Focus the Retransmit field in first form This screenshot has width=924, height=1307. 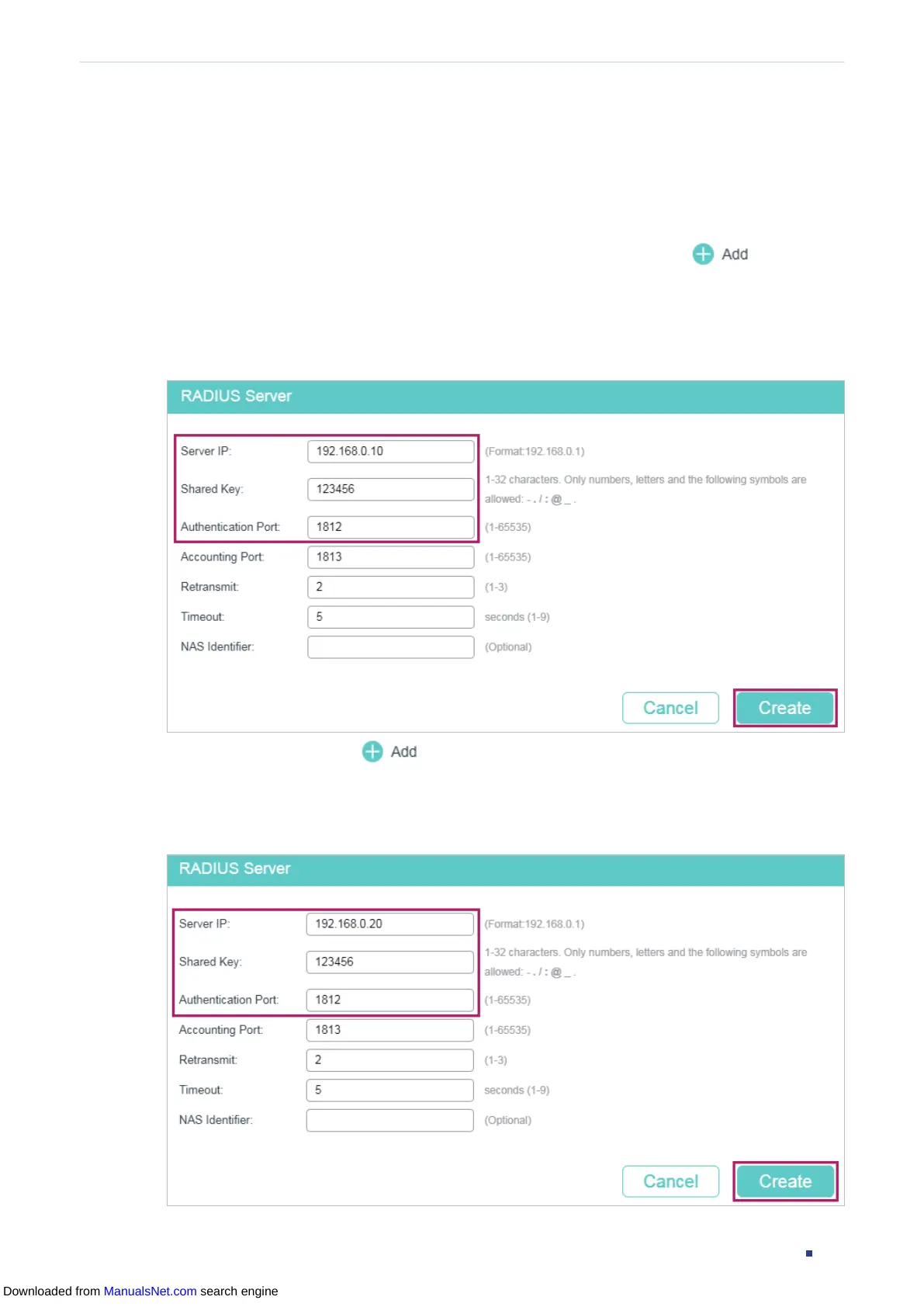tap(390, 587)
